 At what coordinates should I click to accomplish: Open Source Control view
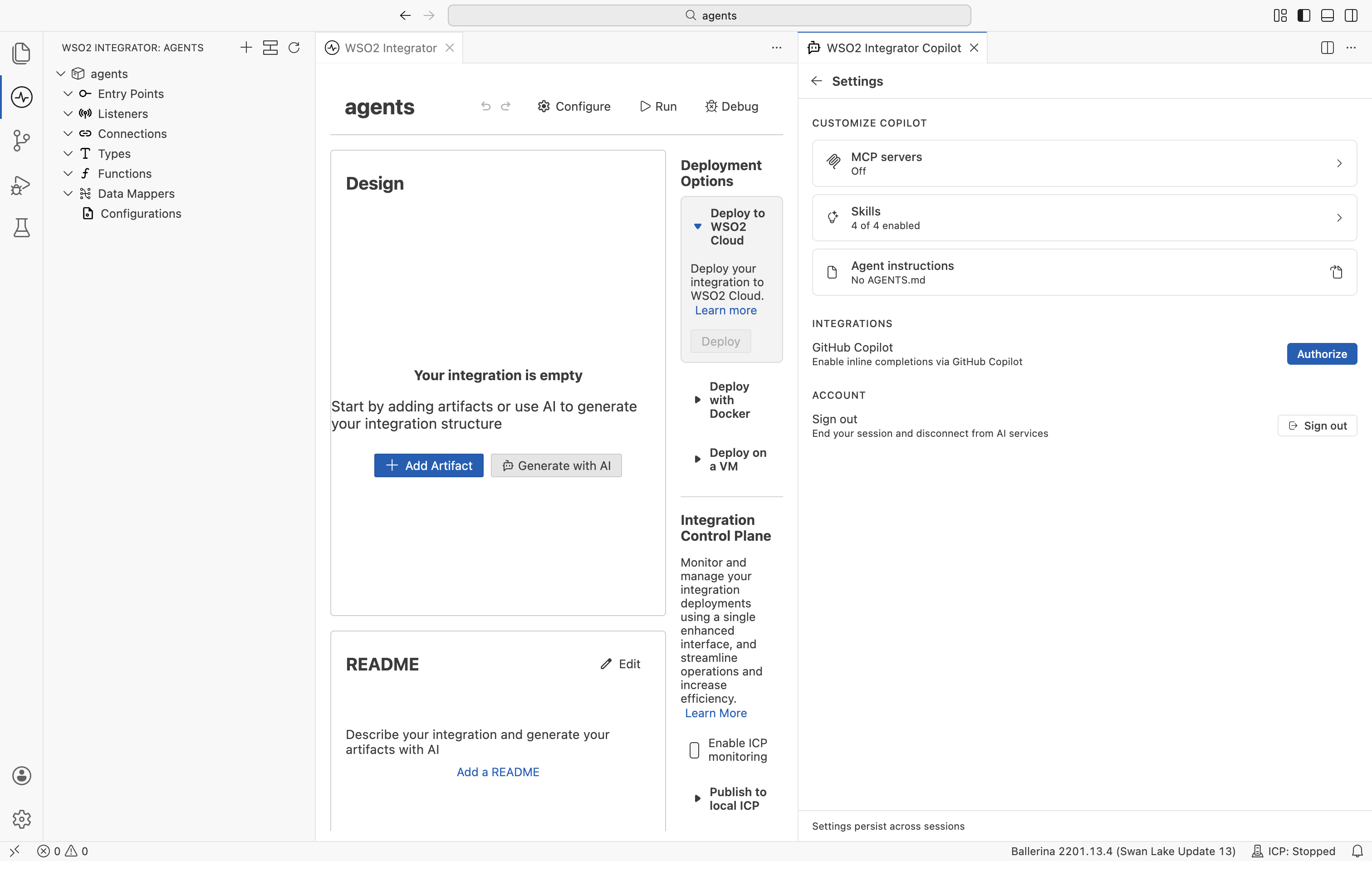pyautogui.click(x=21, y=141)
